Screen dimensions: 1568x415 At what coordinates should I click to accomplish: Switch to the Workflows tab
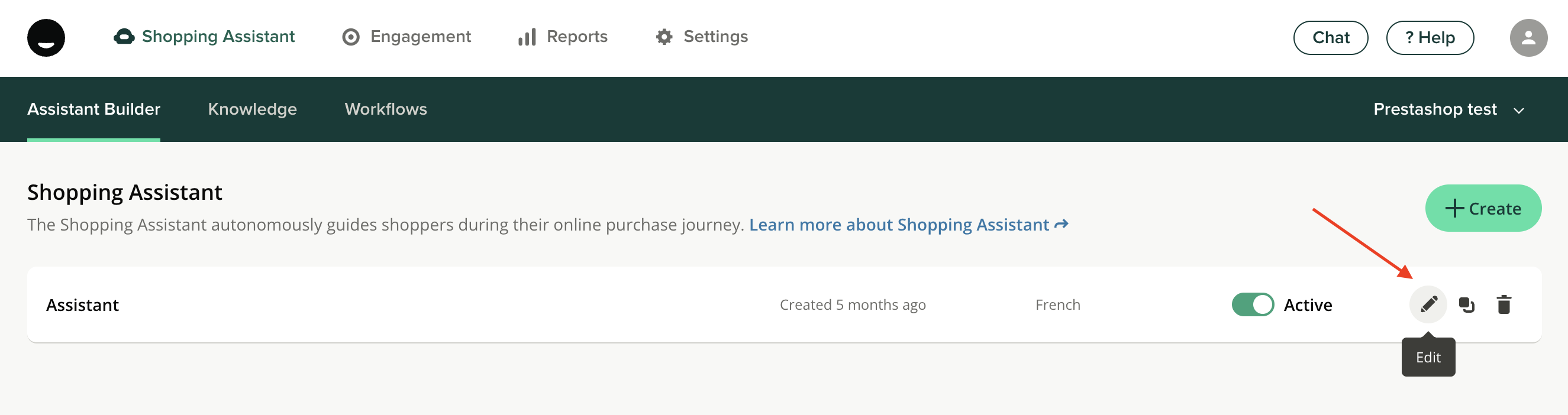pos(385,109)
